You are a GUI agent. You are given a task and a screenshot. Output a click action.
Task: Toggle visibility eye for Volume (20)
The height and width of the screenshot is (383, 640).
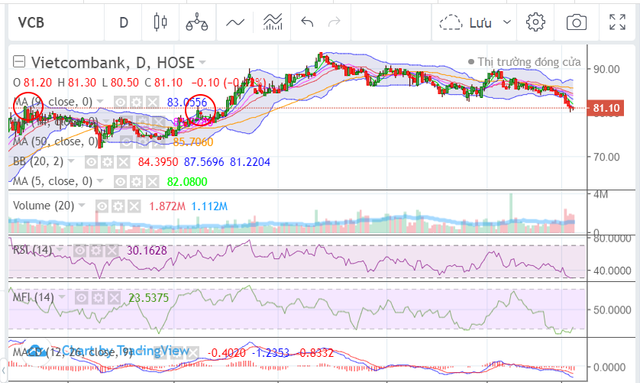coord(102,206)
